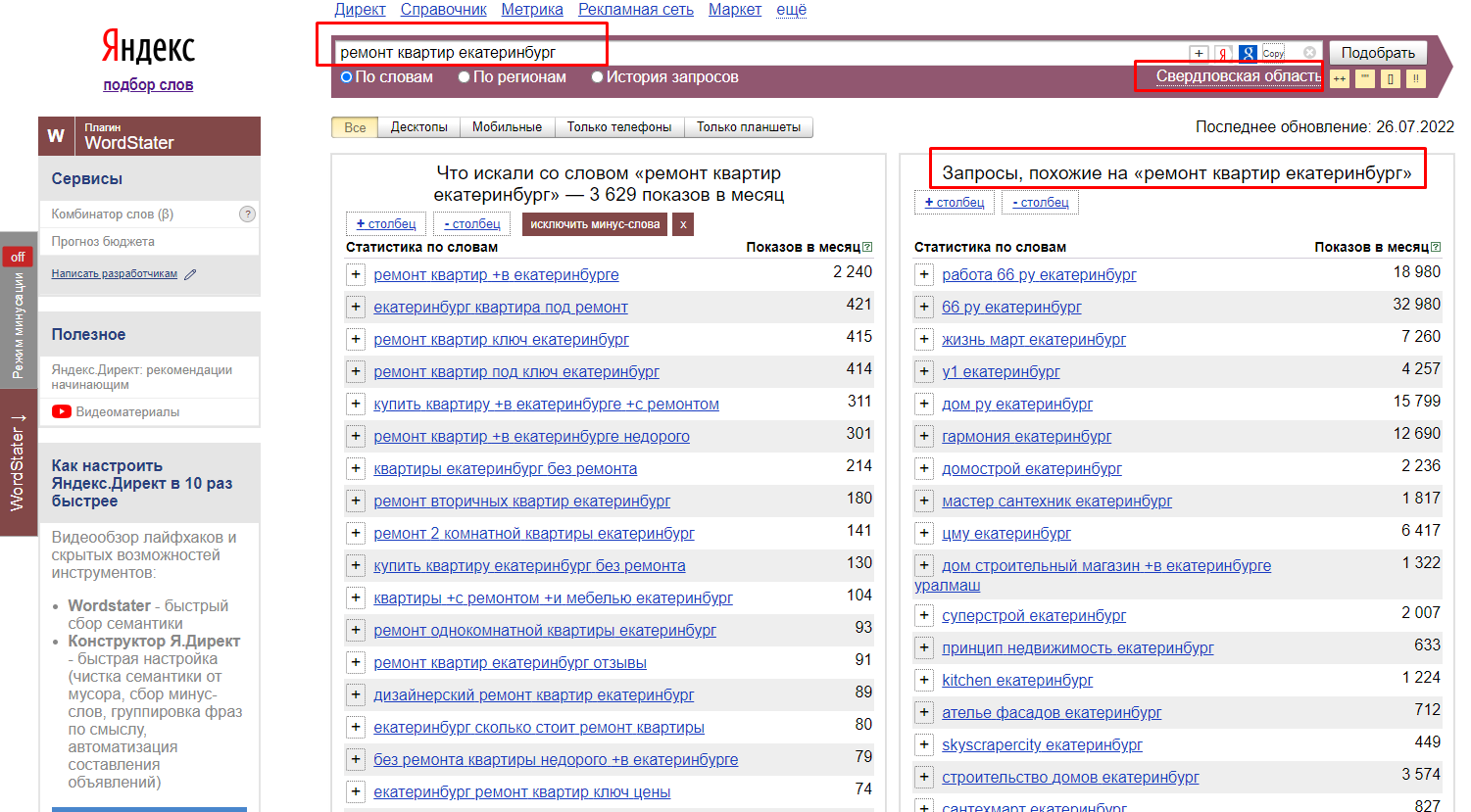
Task: Switch to the Только планшеты tab
Action: point(749,127)
